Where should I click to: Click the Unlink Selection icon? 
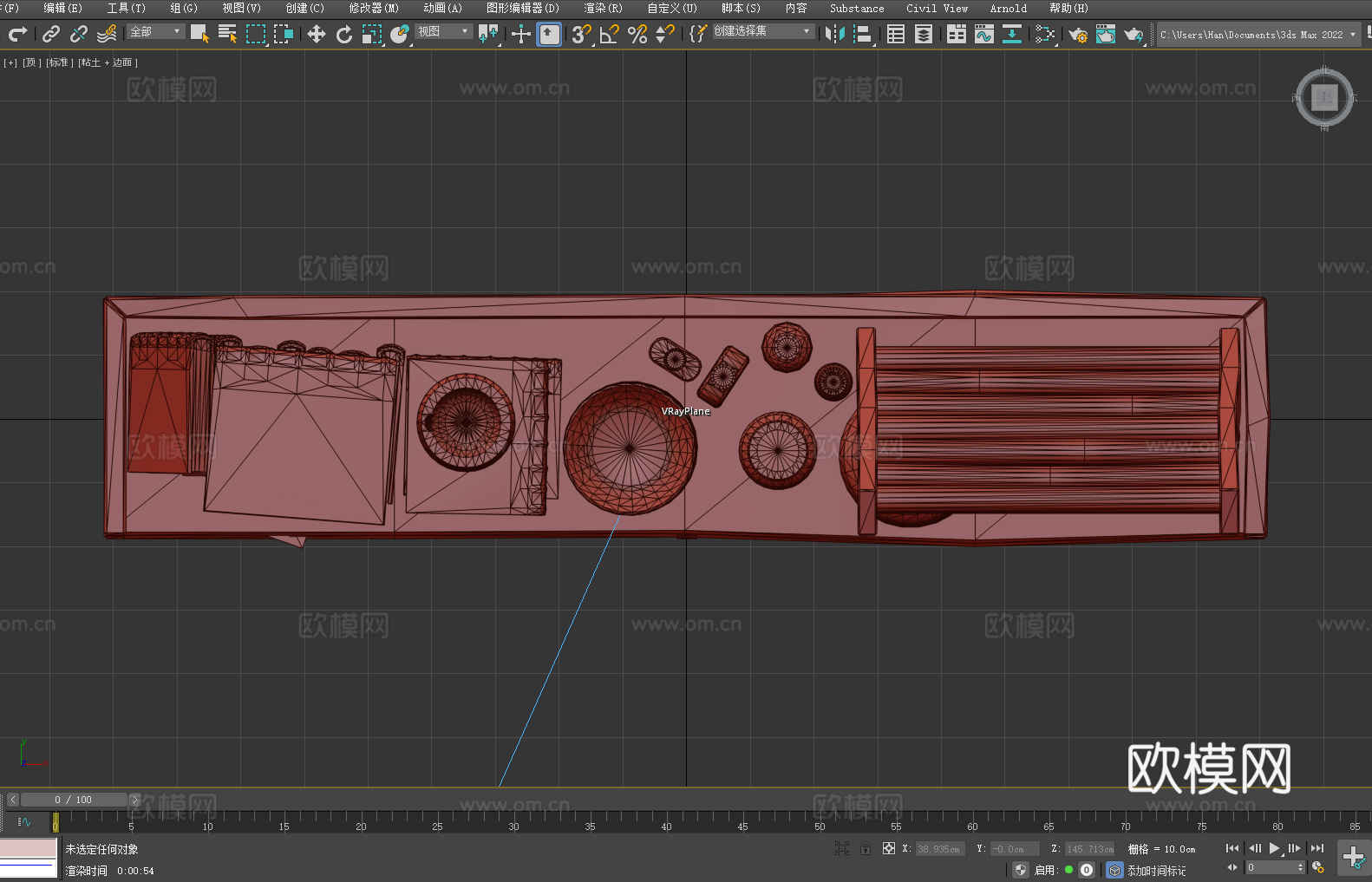click(x=79, y=34)
